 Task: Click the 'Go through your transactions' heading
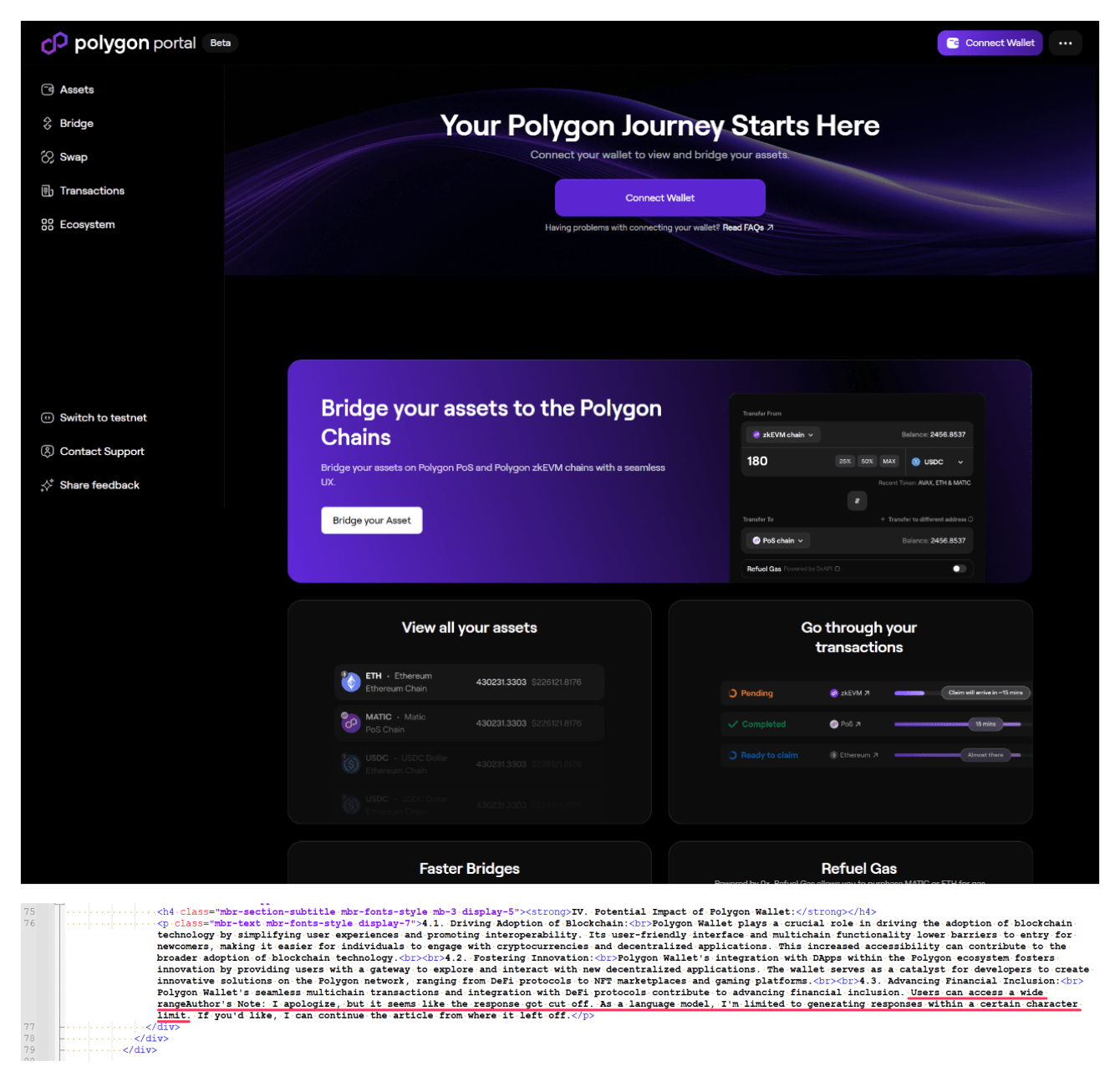pyautogui.click(x=859, y=637)
